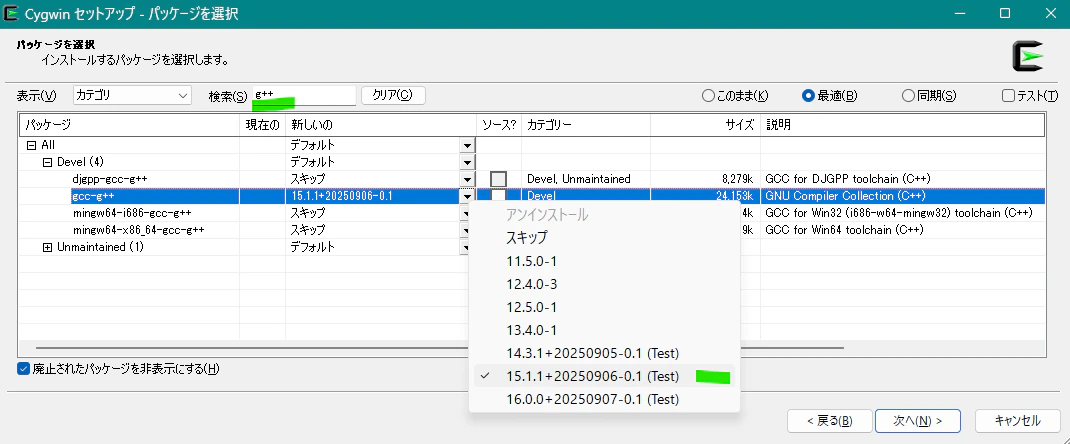The image size is (1070, 444).
Task: Select the mingw64-x86_64-gcc-g++ package row
Action: [139, 230]
